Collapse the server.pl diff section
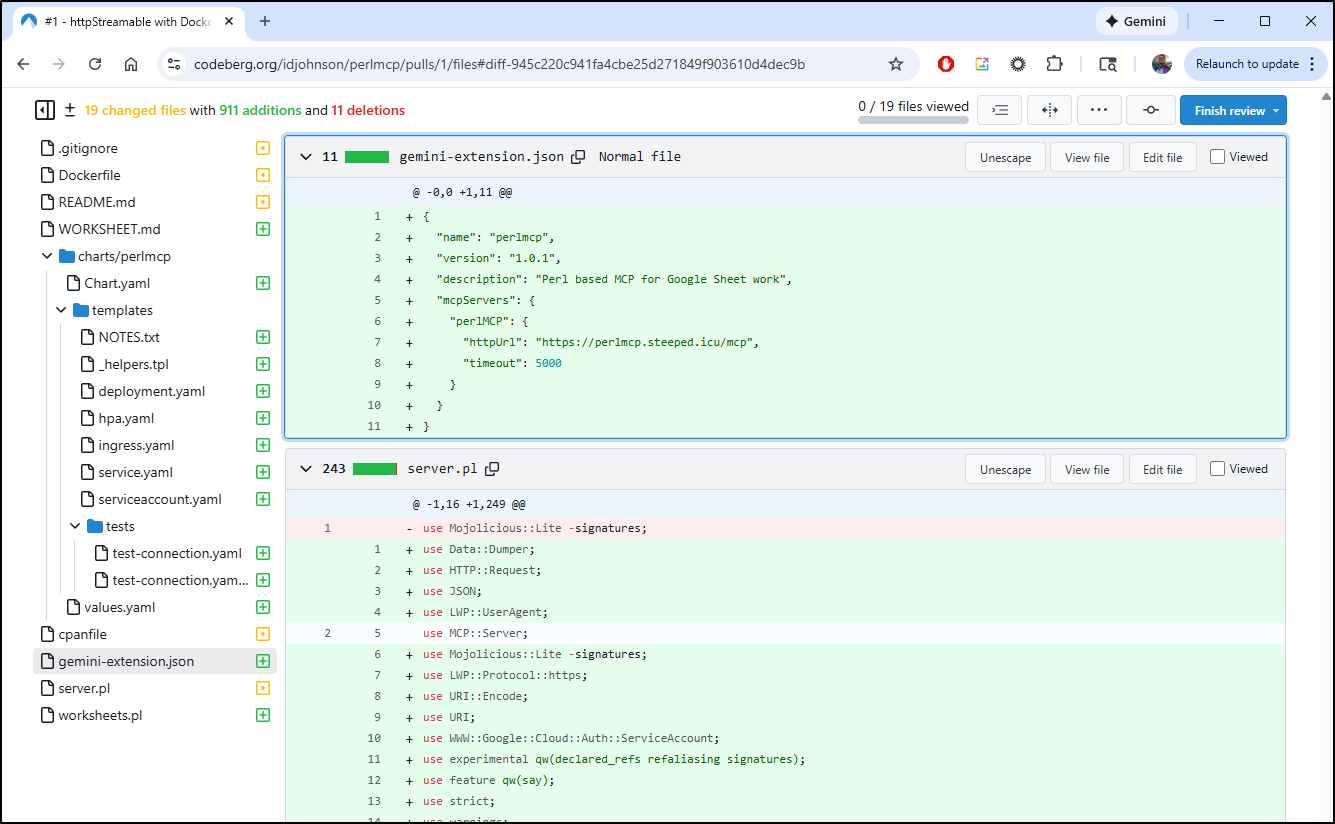 pos(305,469)
